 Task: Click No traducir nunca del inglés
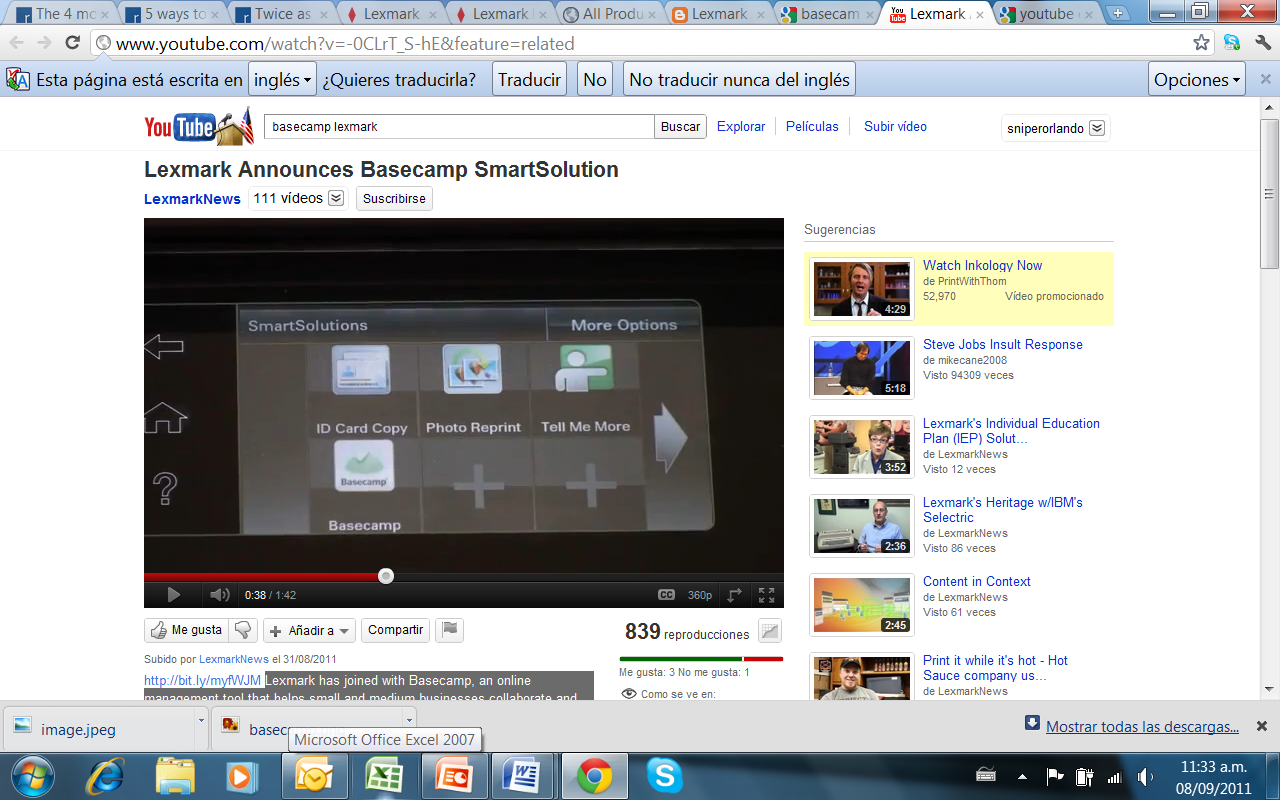pos(739,80)
